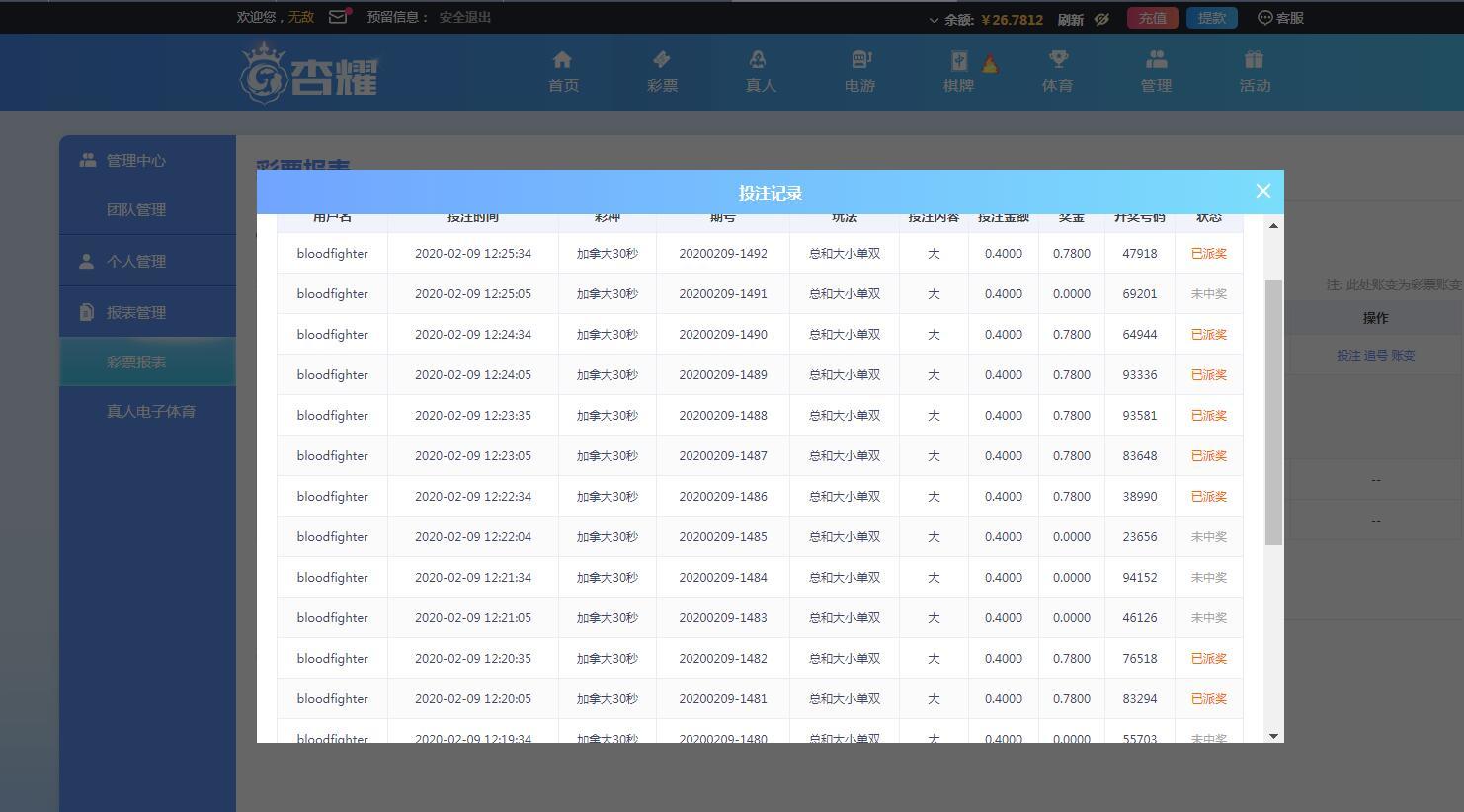Open 电游 slot games icon
This screenshot has height=812, width=1464.
click(860, 60)
